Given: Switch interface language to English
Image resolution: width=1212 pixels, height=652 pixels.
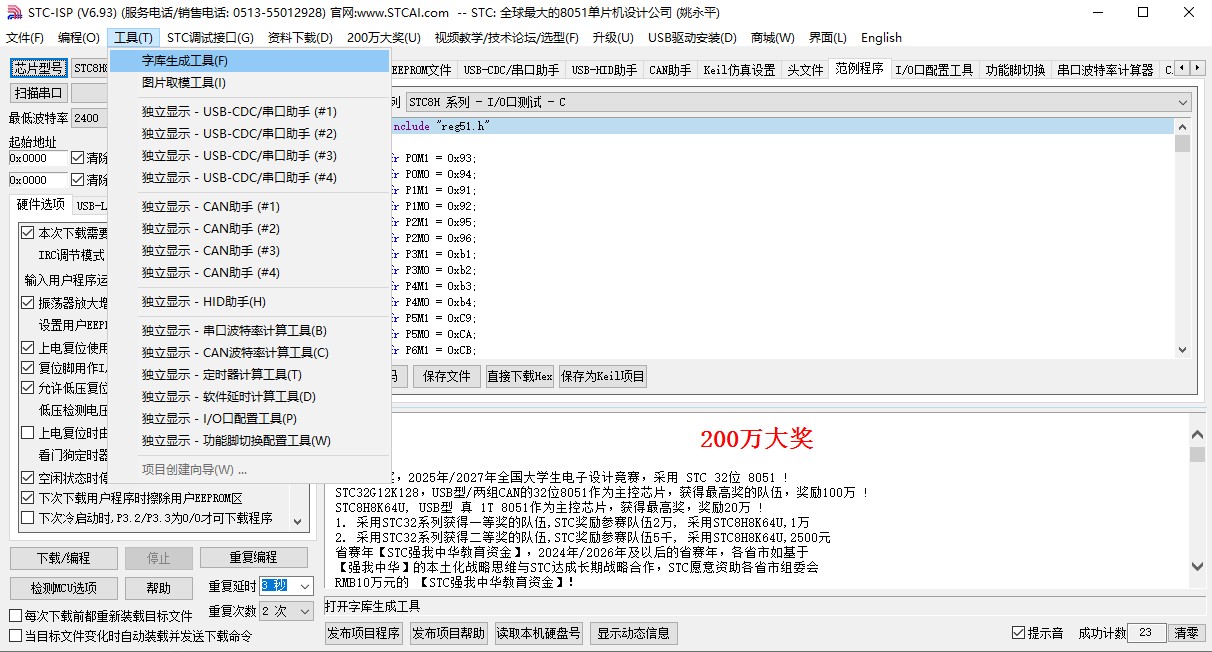Looking at the screenshot, I should click(881, 38).
